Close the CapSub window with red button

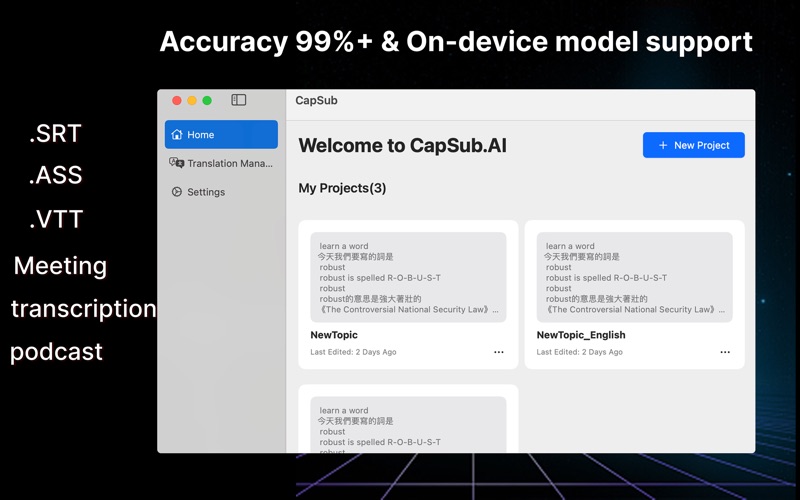(x=177, y=101)
